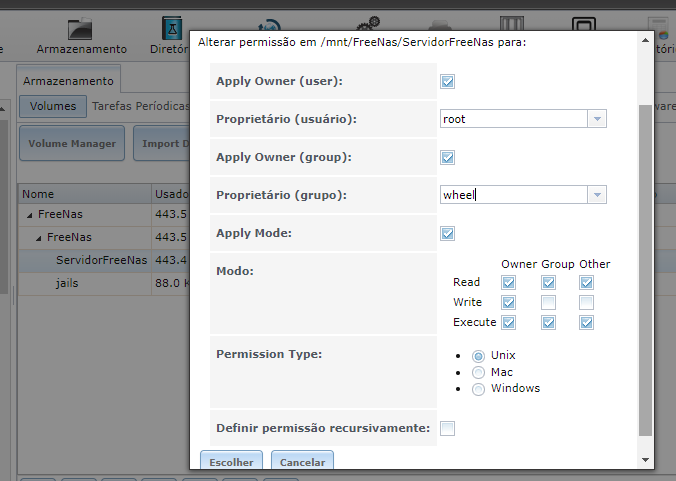Click the root owner user field
This screenshot has height=481, width=676.
click(513, 119)
